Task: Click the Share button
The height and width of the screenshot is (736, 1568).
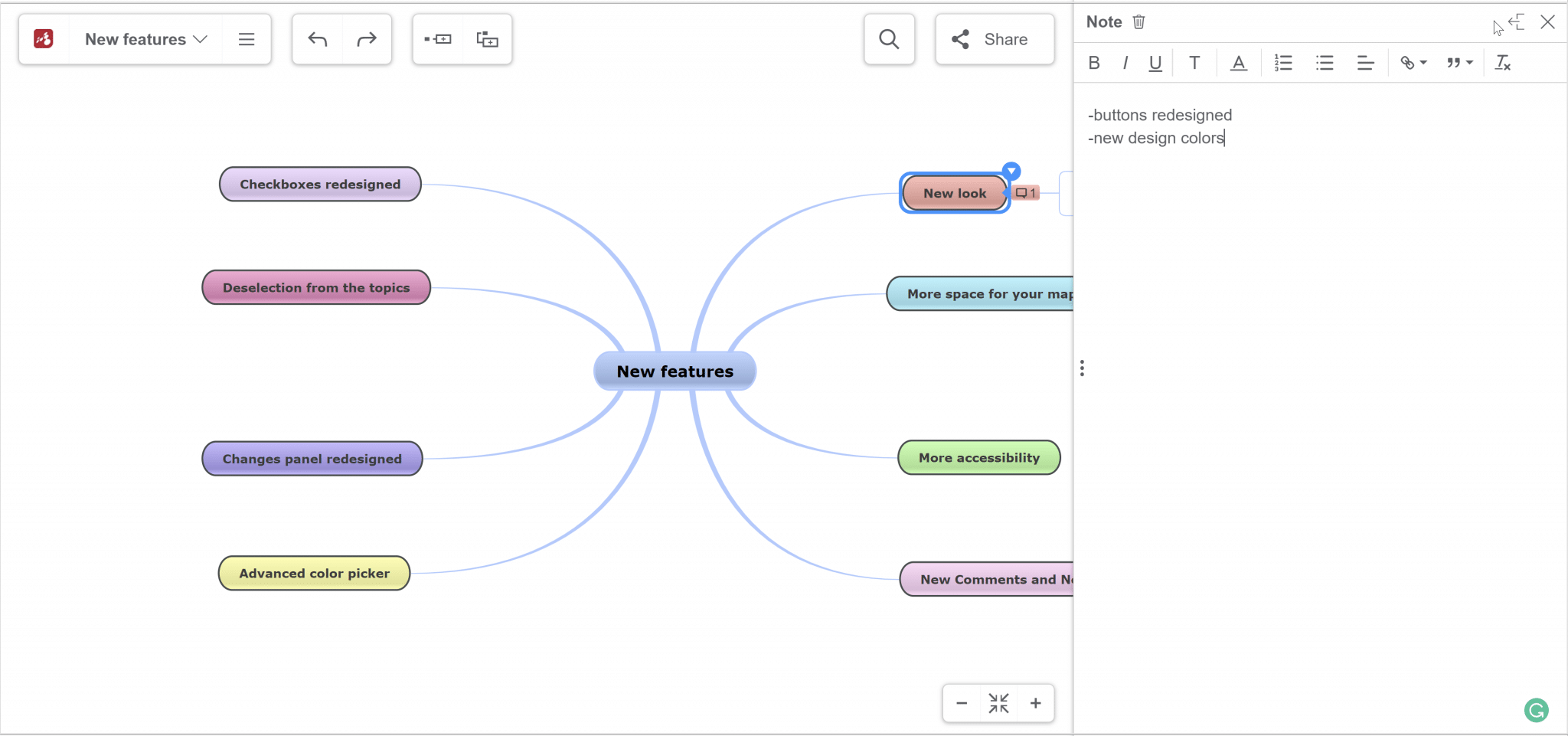Action: click(x=993, y=38)
